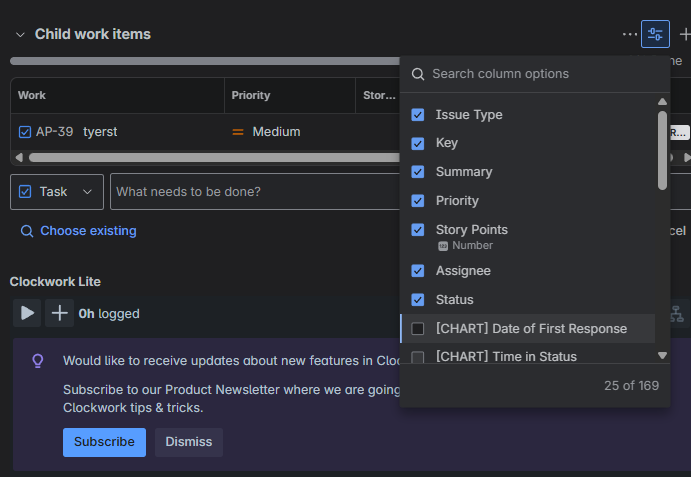Uncheck the Story Points column checkbox
691x477 pixels.
[418, 230]
